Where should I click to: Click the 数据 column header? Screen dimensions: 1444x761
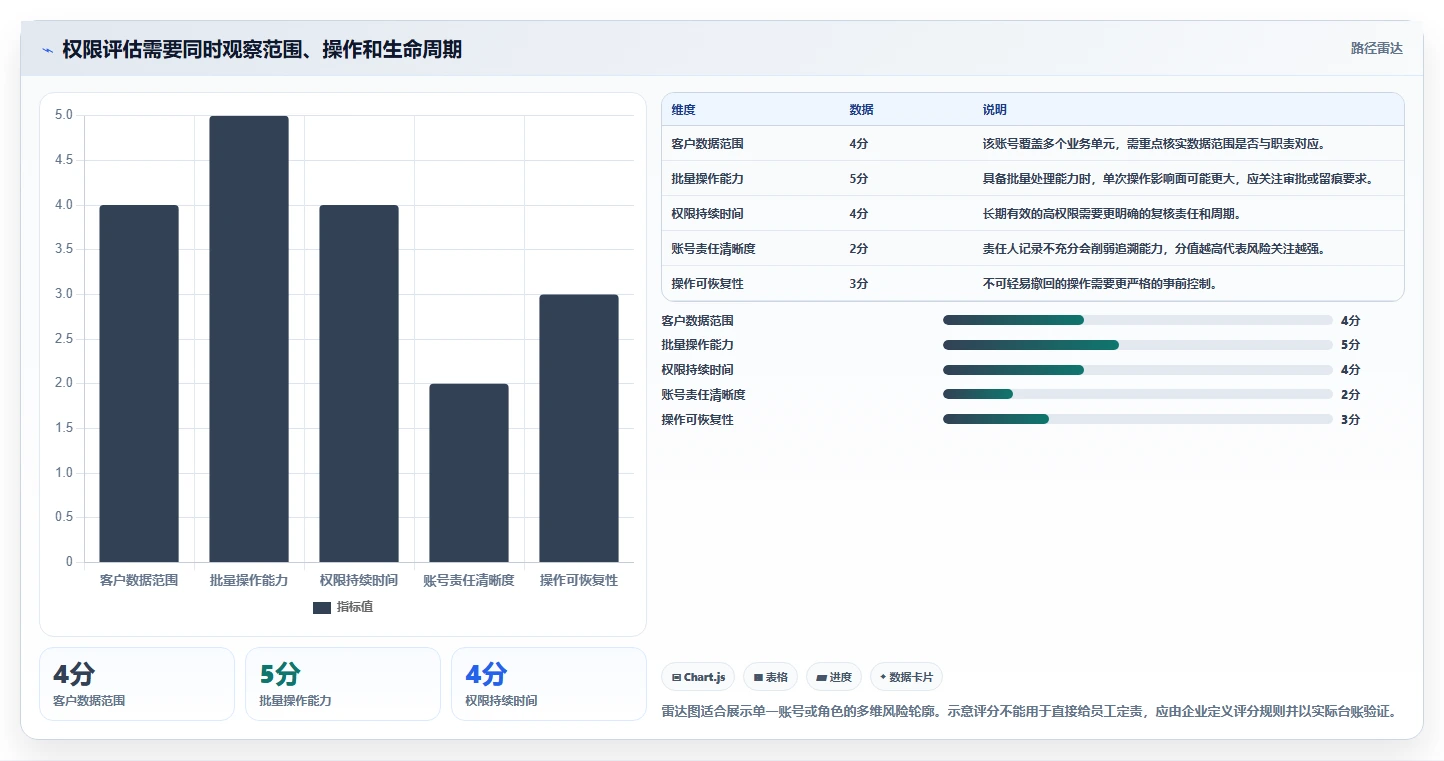coord(862,110)
